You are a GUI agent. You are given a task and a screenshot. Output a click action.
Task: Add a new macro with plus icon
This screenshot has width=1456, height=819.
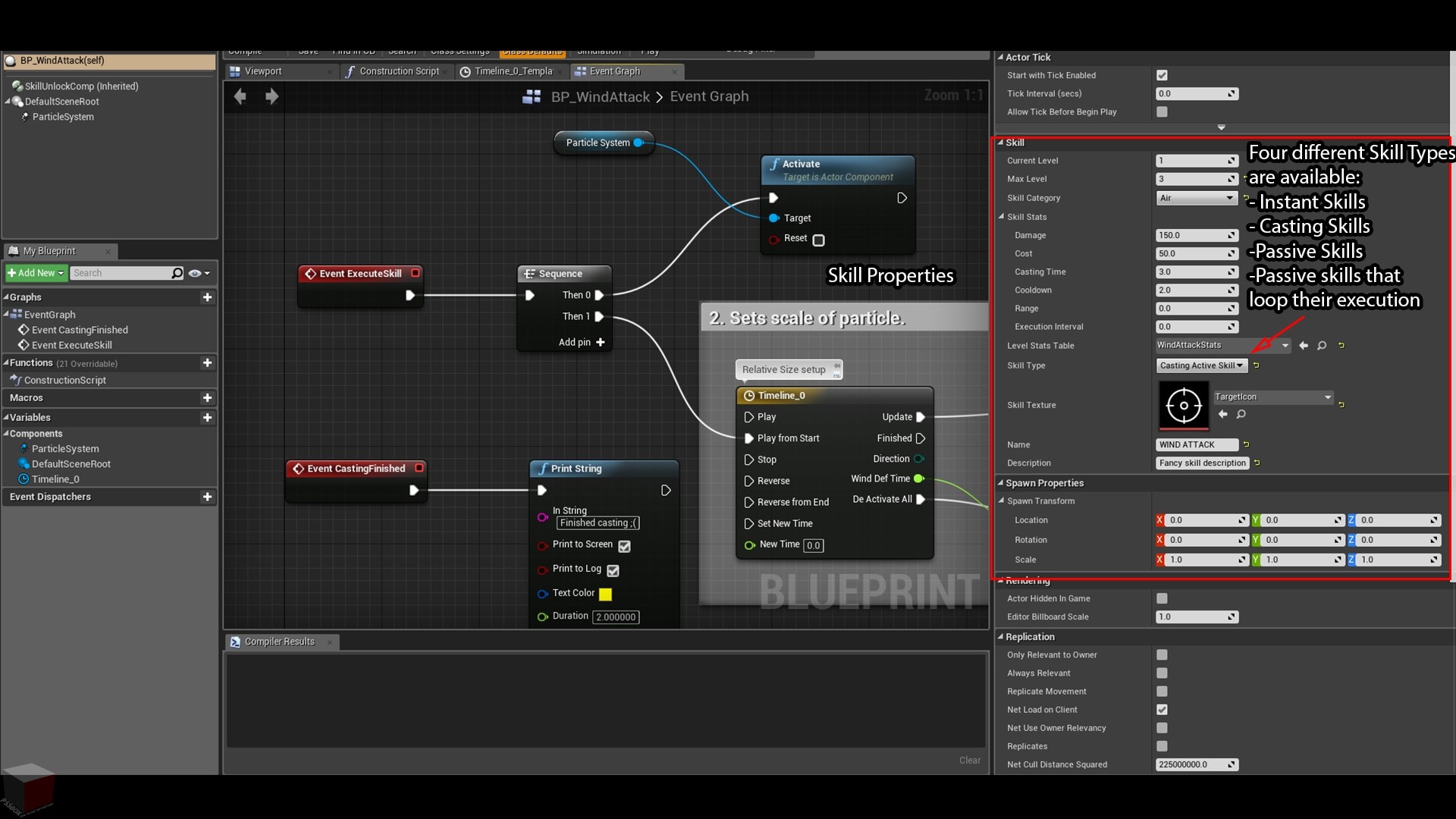[x=207, y=398]
